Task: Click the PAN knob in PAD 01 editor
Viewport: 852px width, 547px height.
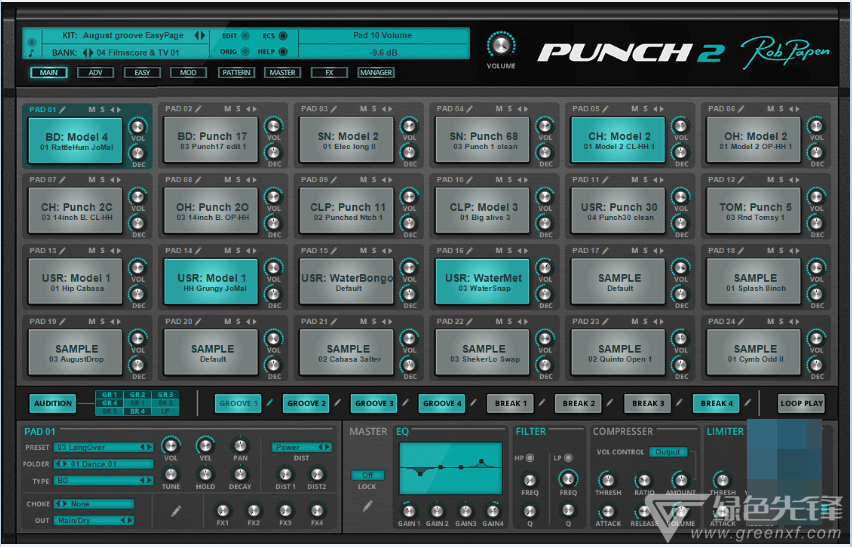Action: [x=240, y=445]
